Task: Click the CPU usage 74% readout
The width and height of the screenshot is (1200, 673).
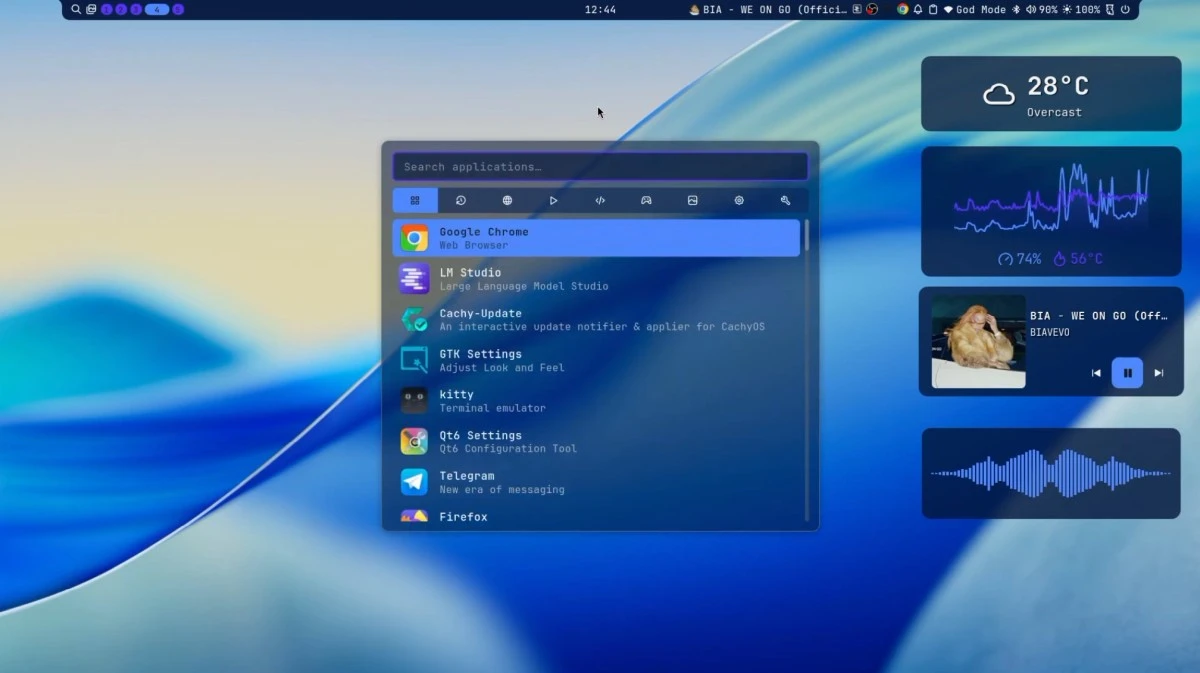Action: pyautogui.click(x=1019, y=259)
